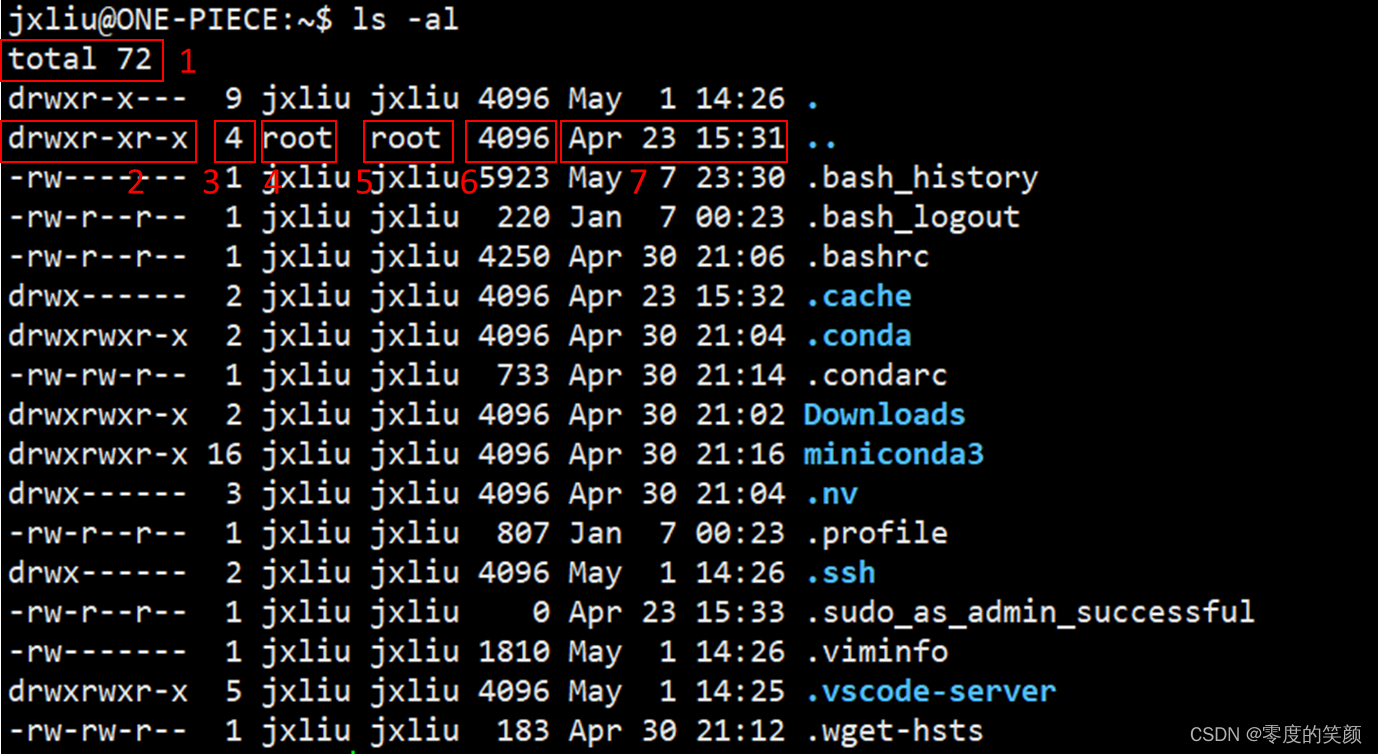1378x754 pixels.
Task: Click the '.cache' directory name
Action: [859, 297]
